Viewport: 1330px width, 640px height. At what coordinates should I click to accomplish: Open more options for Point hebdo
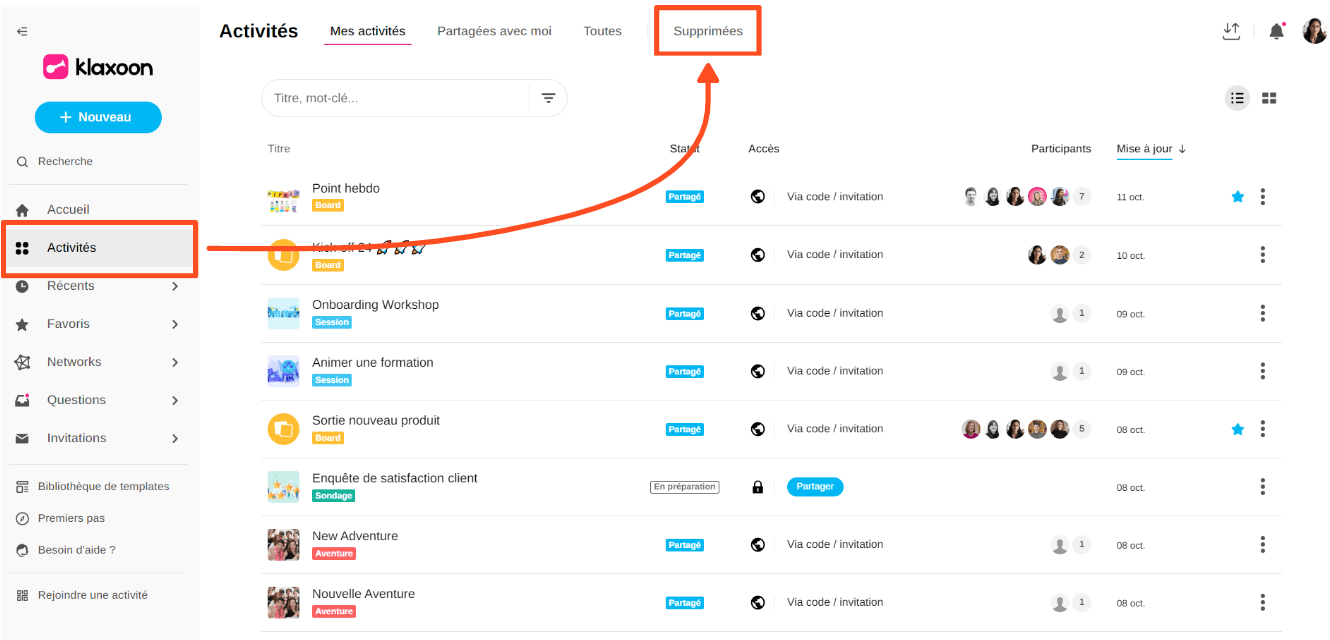tap(1262, 197)
